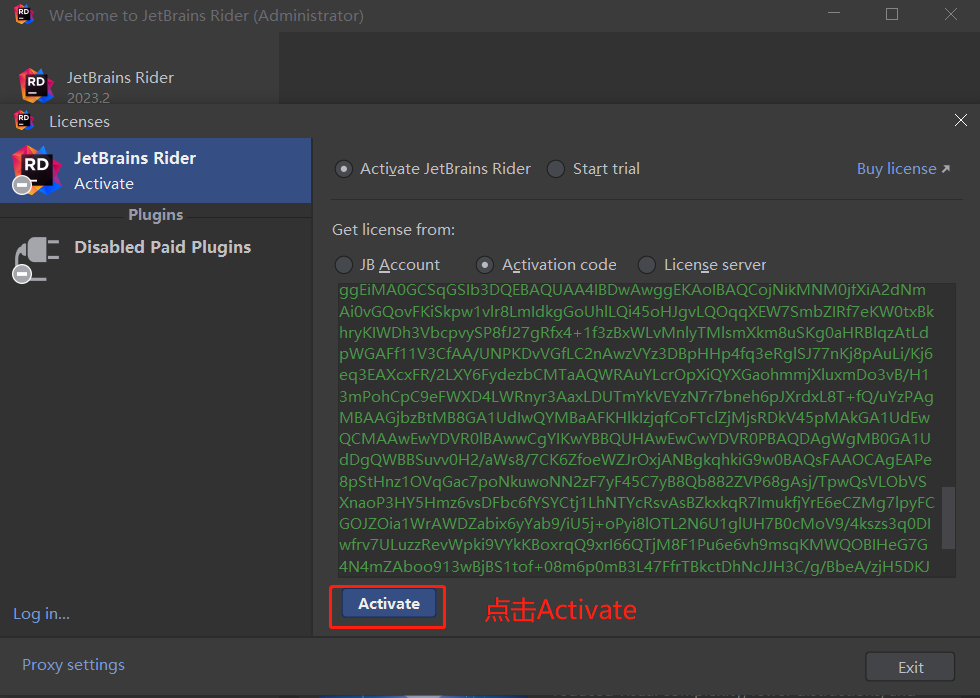Image resolution: width=980 pixels, height=698 pixels.
Task: Close the Licenses dialog
Action: [x=961, y=120]
